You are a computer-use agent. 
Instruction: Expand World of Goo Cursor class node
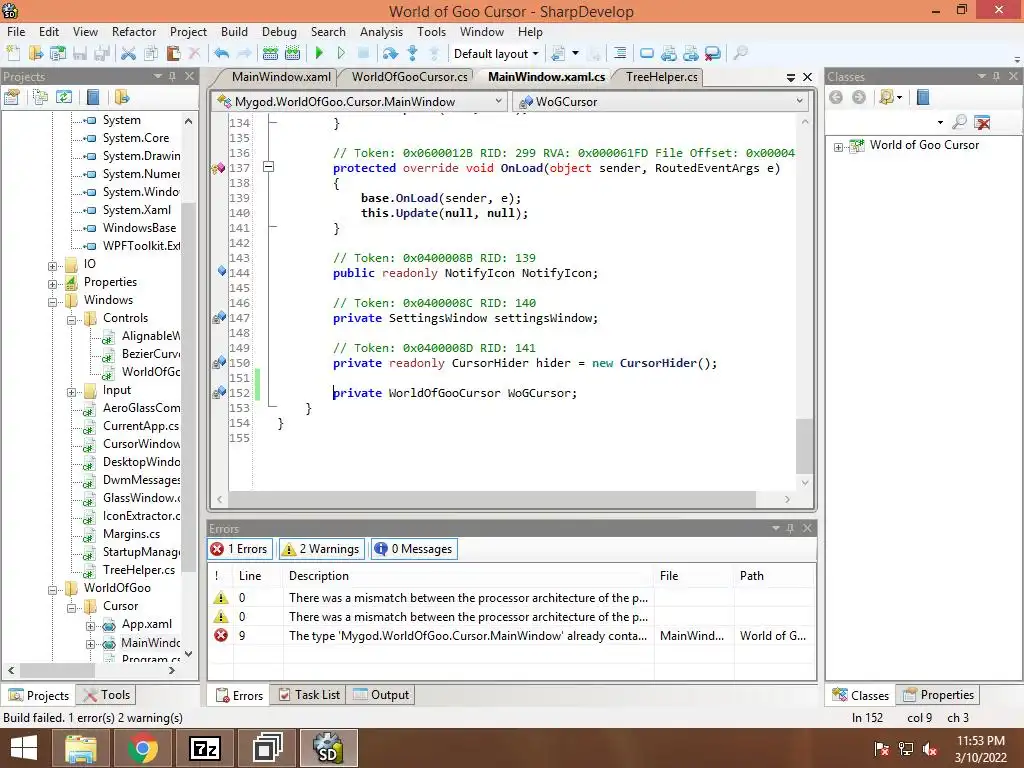pyautogui.click(x=839, y=147)
